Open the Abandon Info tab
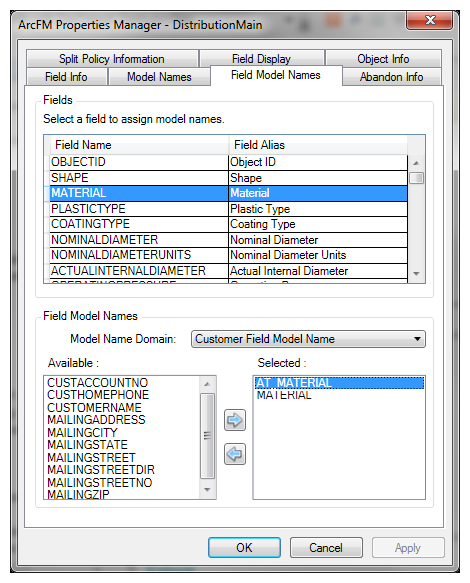 [x=392, y=77]
